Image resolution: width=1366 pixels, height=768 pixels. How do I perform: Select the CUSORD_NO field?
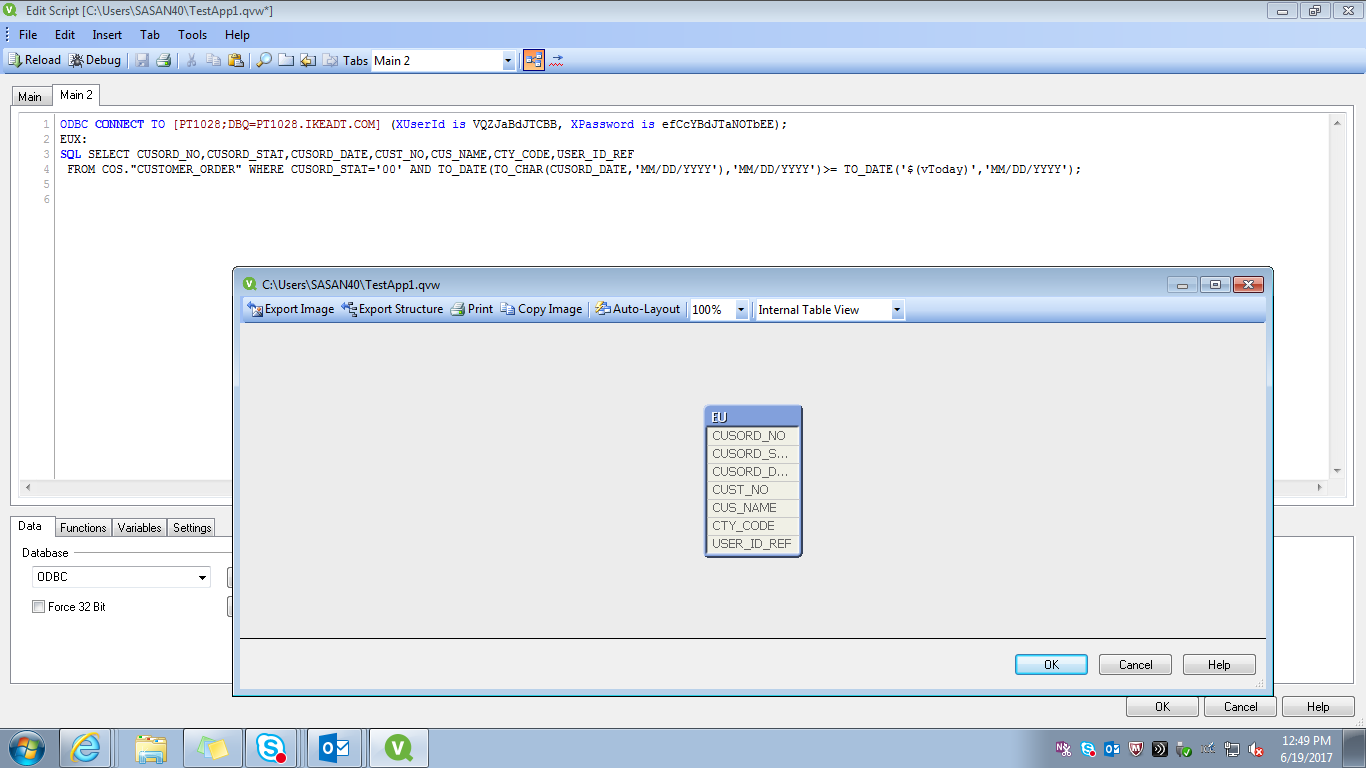(753, 436)
